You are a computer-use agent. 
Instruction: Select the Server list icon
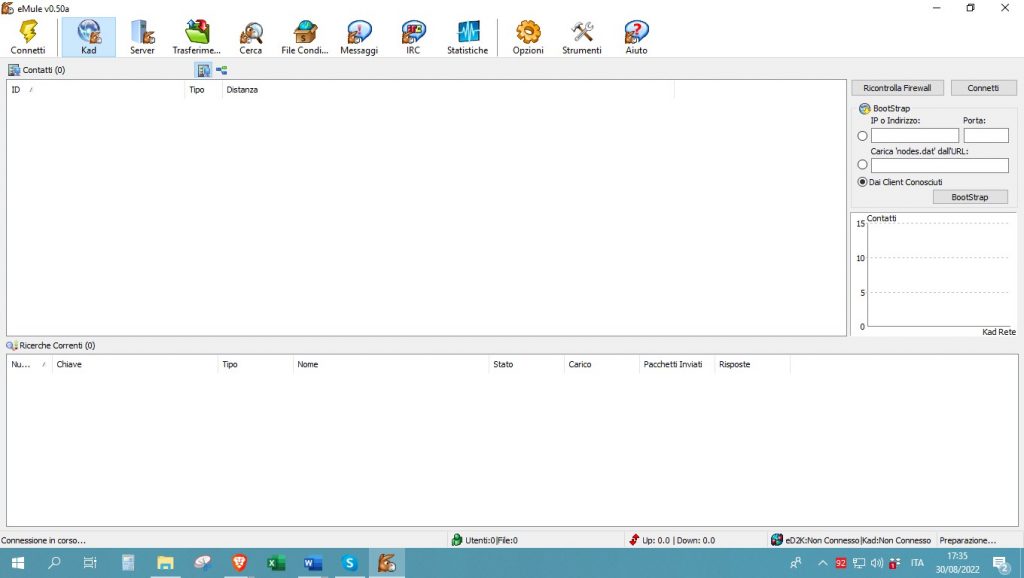[142, 32]
